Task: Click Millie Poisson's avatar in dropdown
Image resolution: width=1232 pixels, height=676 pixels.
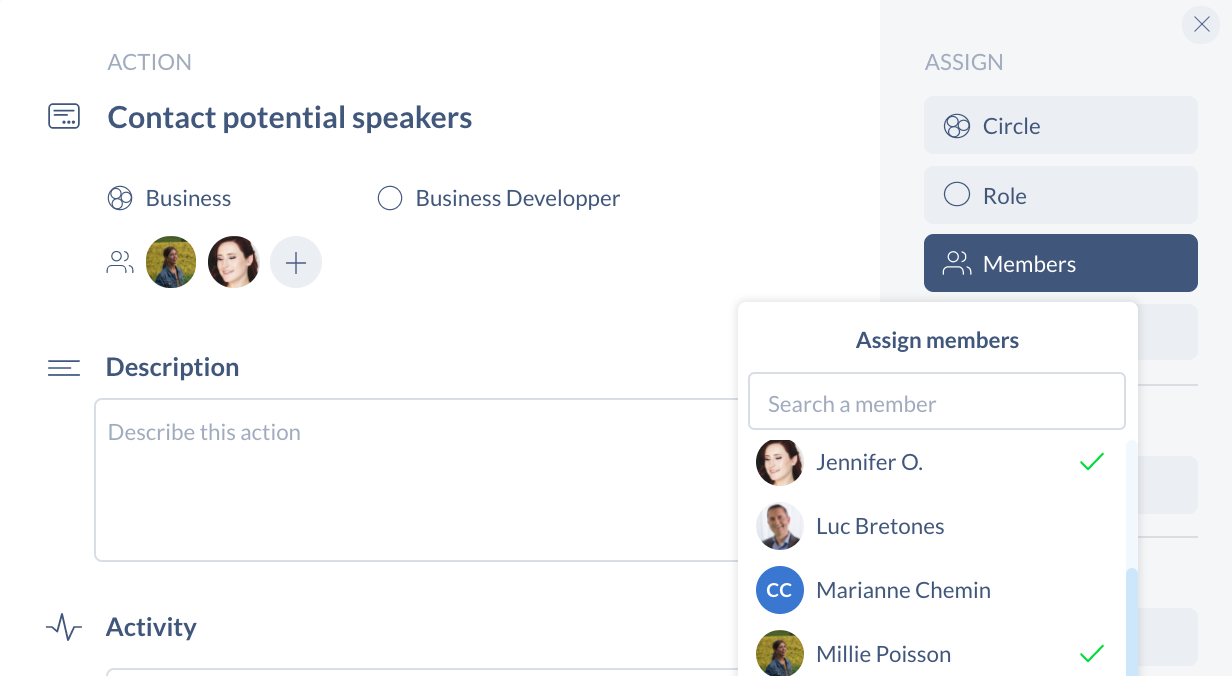Action: [780, 653]
